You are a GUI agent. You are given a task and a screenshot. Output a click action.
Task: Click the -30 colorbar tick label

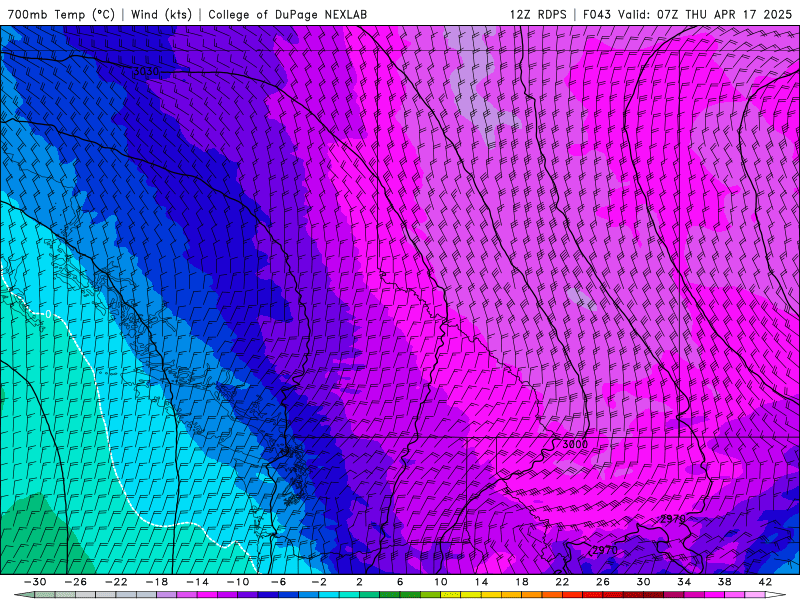[x=35, y=582]
